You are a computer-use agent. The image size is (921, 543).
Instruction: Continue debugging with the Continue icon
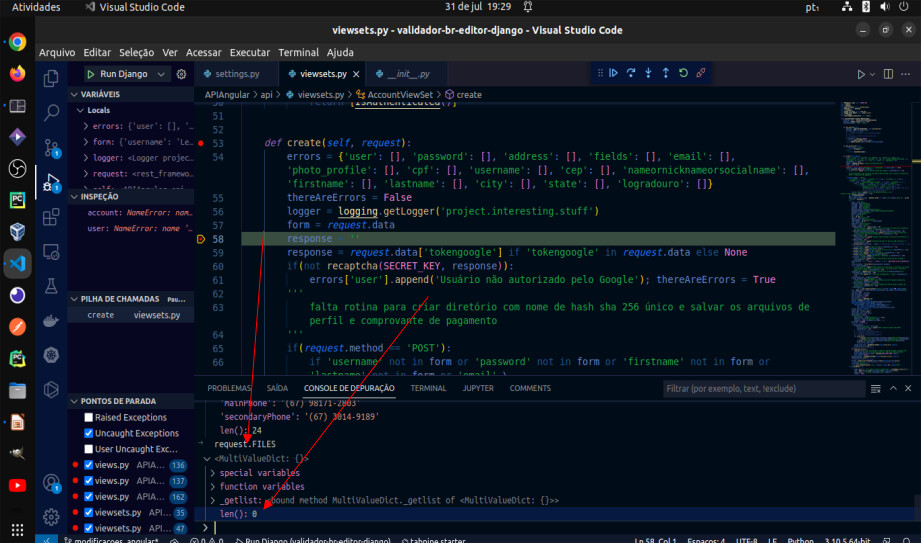tap(613, 73)
